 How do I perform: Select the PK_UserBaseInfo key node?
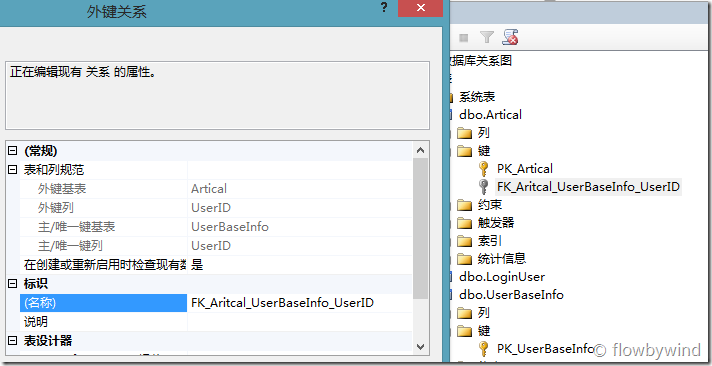(x=545, y=349)
